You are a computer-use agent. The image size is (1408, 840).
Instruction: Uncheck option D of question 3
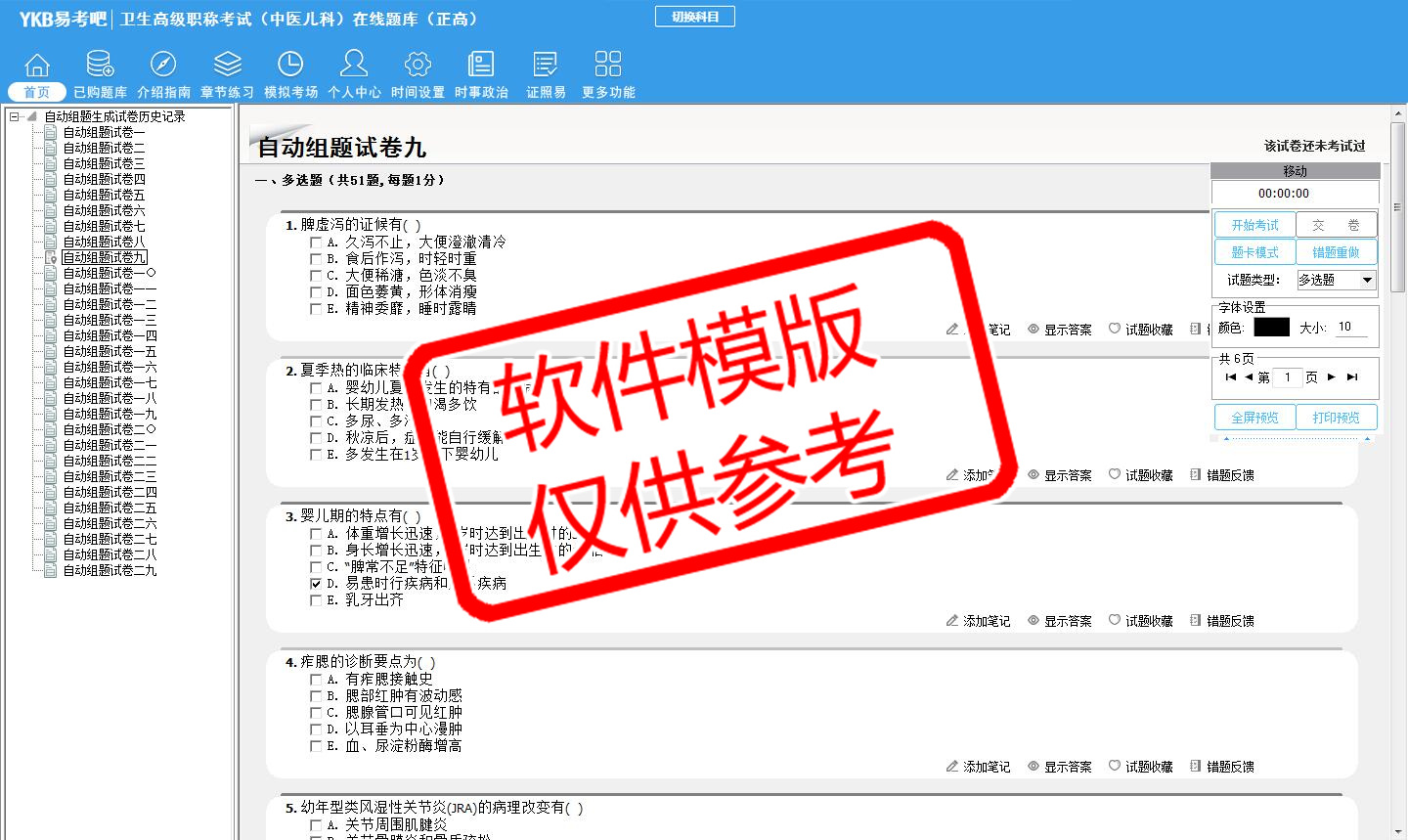[316, 584]
